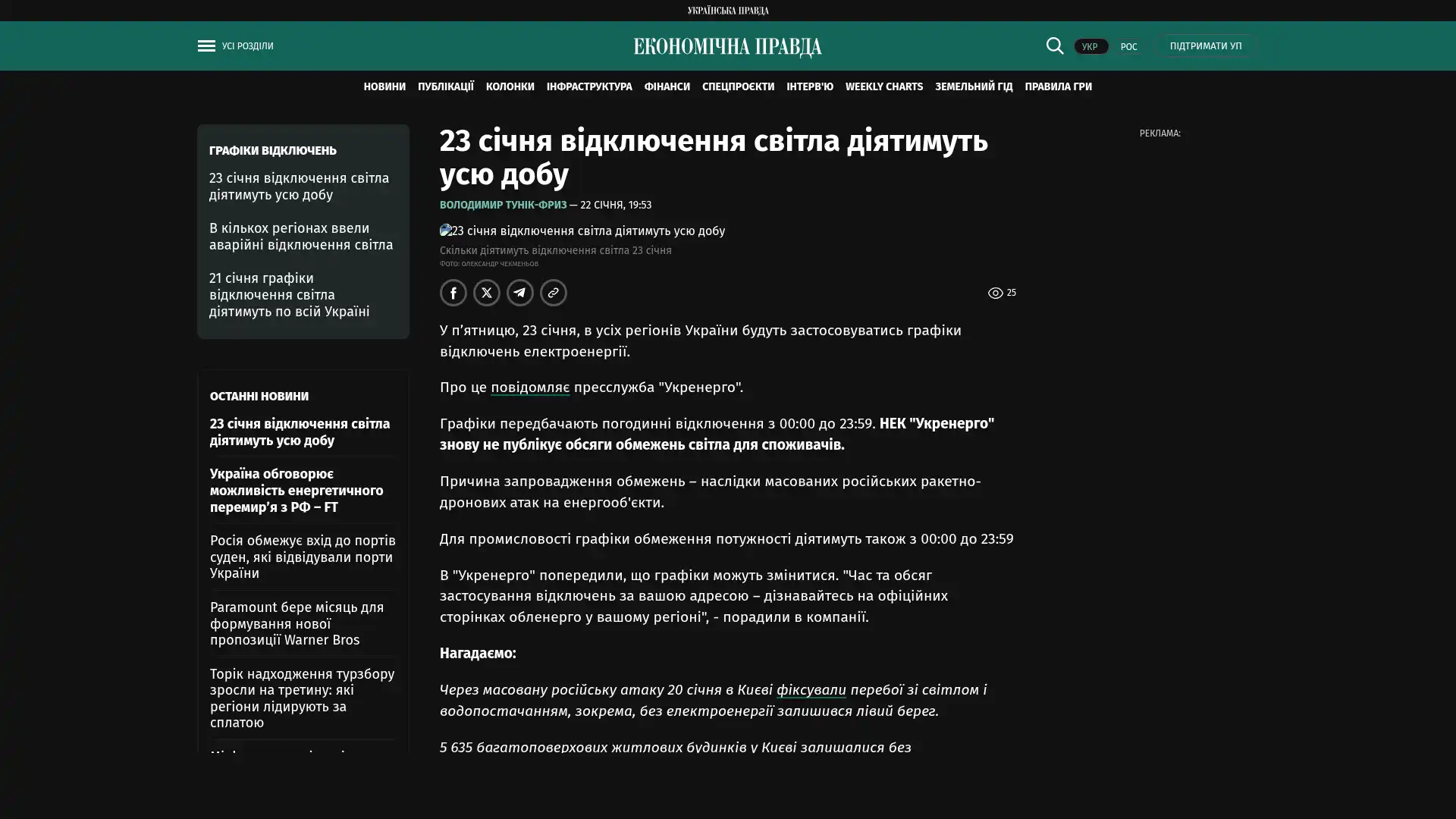Select the article date '22 січня, 19:53'

(616, 205)
